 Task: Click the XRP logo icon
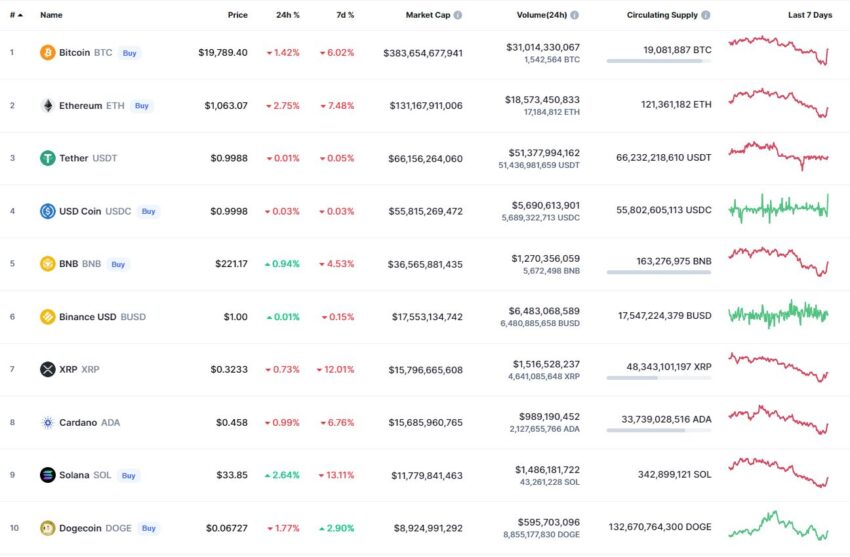tap(48, 370)
